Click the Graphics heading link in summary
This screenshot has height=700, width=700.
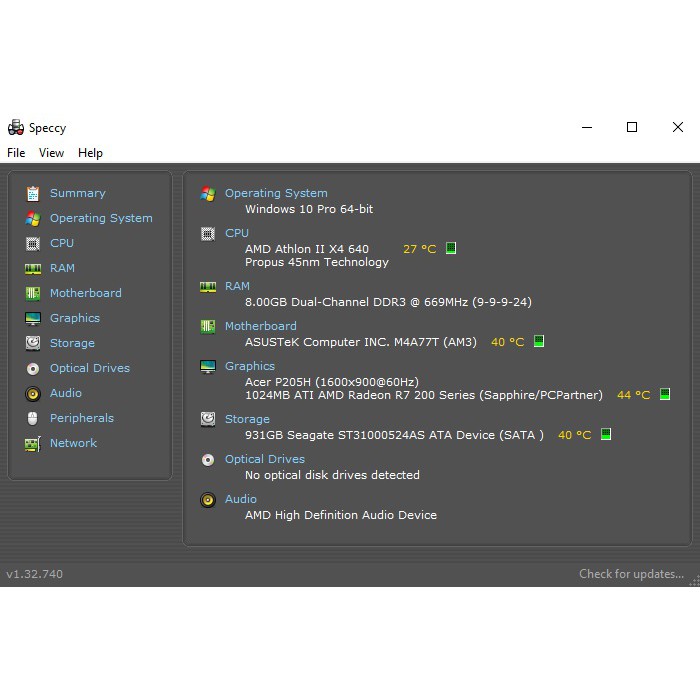[x=250, y=366]
